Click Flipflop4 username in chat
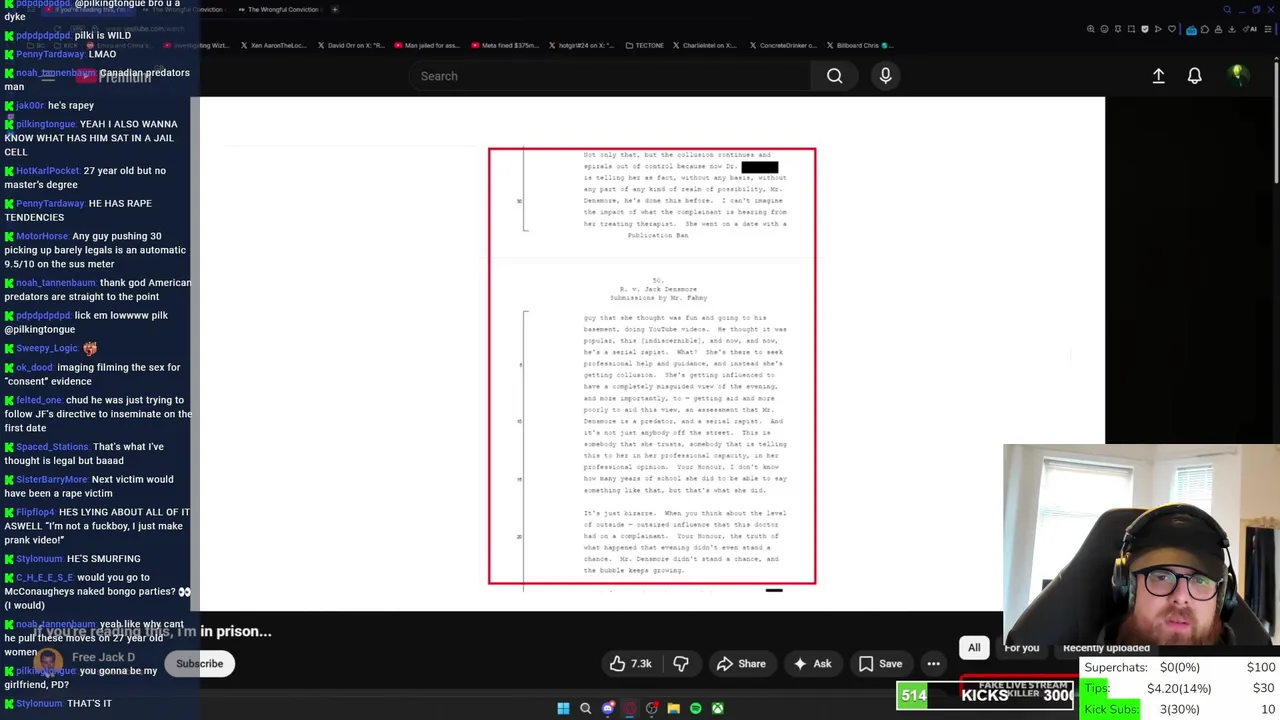1280x720 pixels. [35, 512]
